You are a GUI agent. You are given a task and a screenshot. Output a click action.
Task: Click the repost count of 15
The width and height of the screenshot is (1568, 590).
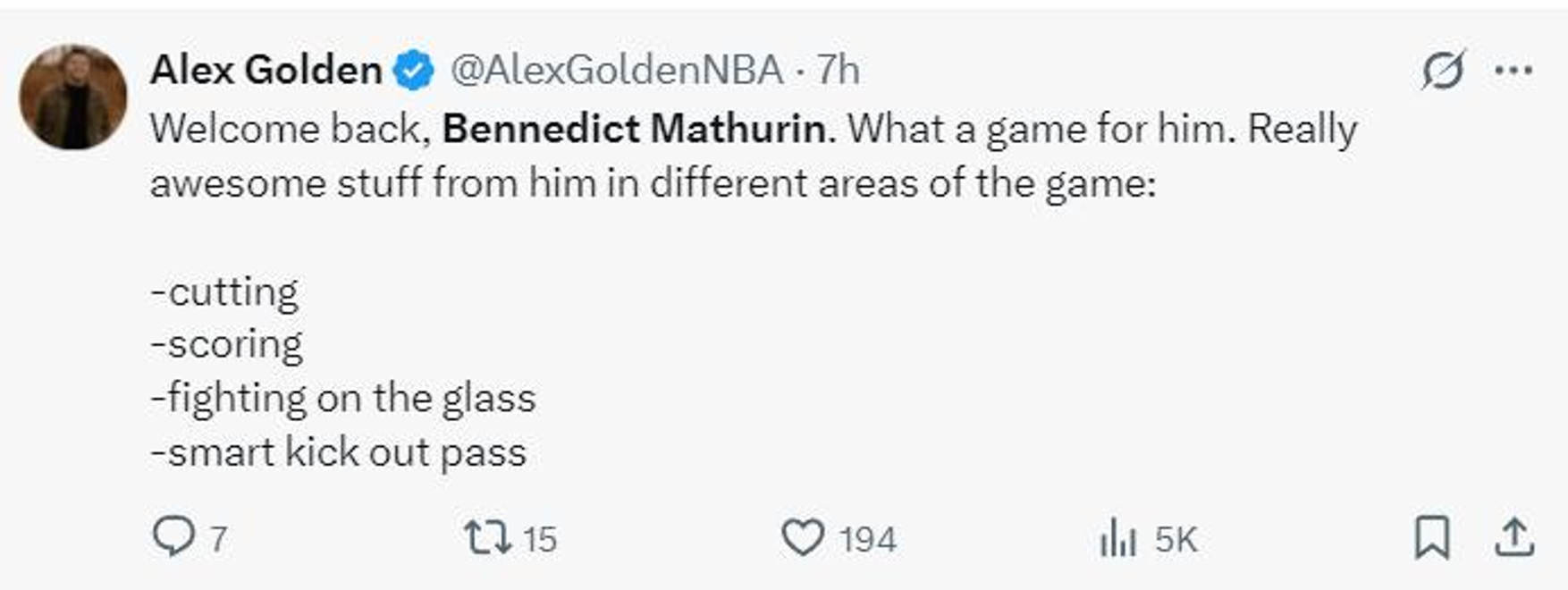[539, 540]
